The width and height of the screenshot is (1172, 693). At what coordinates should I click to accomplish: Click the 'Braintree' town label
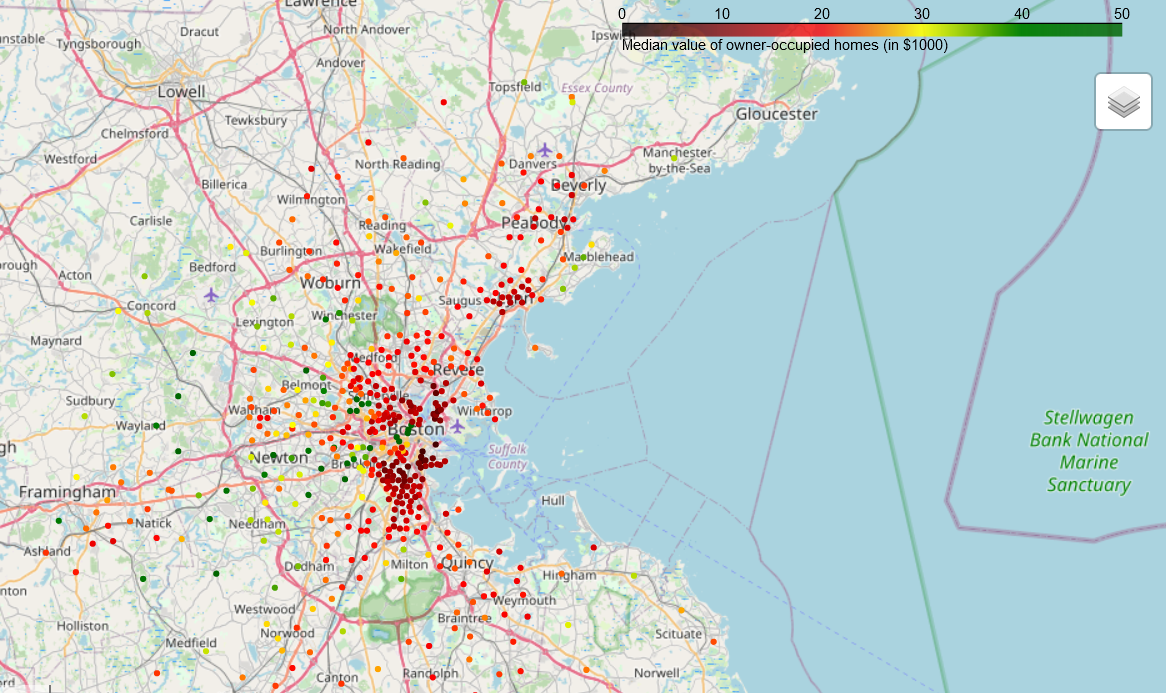coord(464,618)
